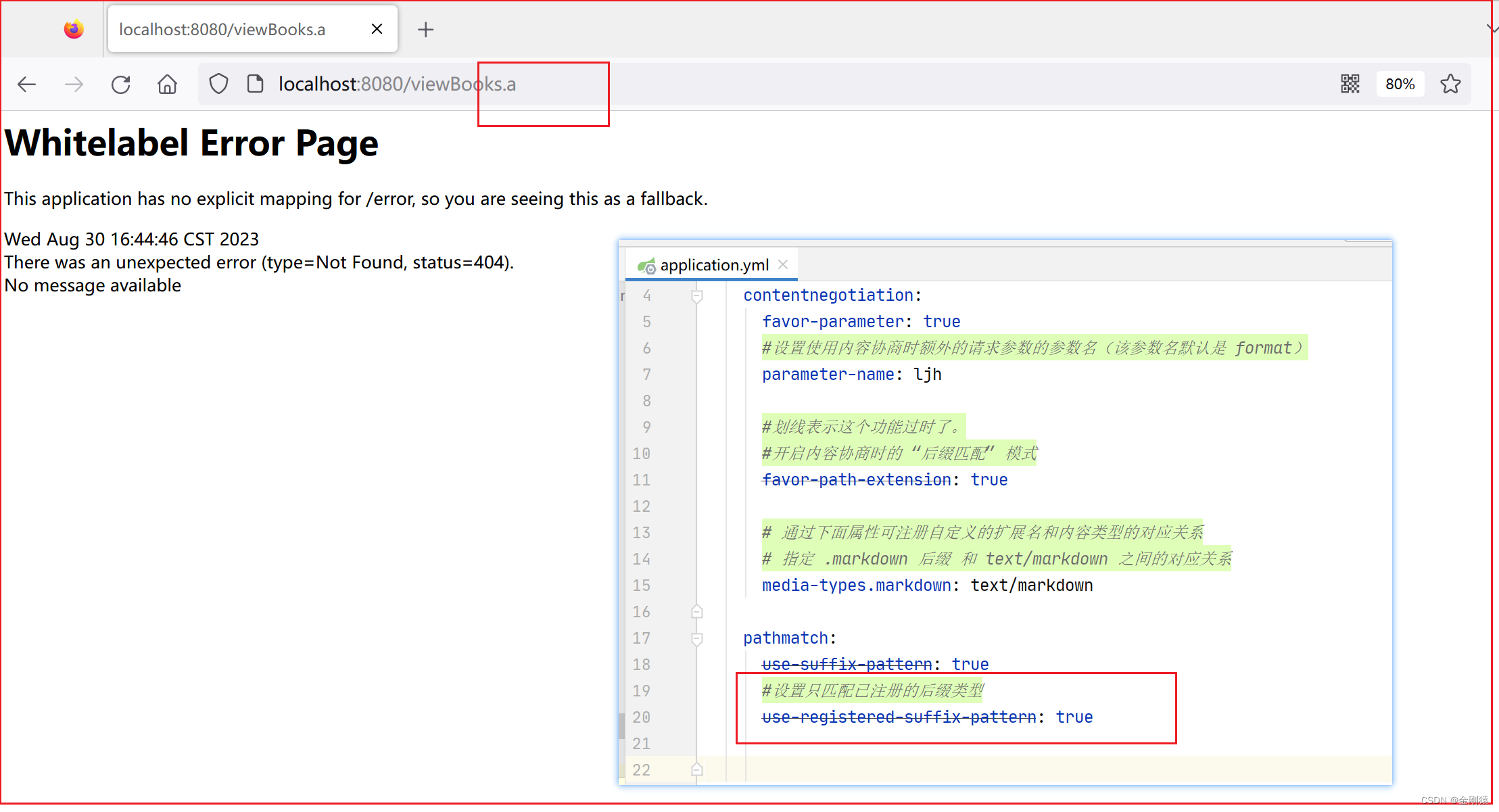This screenshot has width=1499, height=812.
Task: Click the Firefox logo icon
Action: click(x=74, y=29)
